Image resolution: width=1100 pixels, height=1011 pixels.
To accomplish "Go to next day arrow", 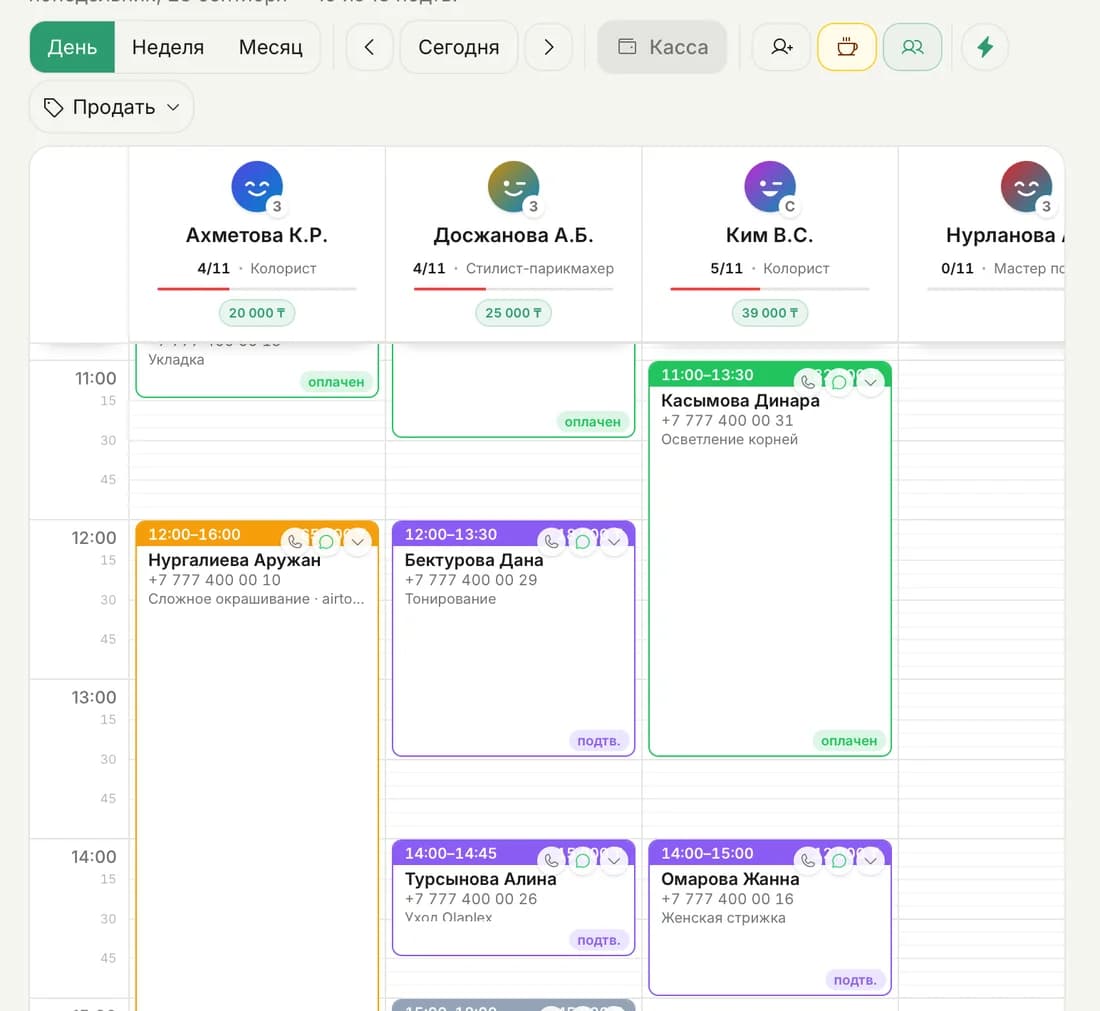I will point(549,47).
